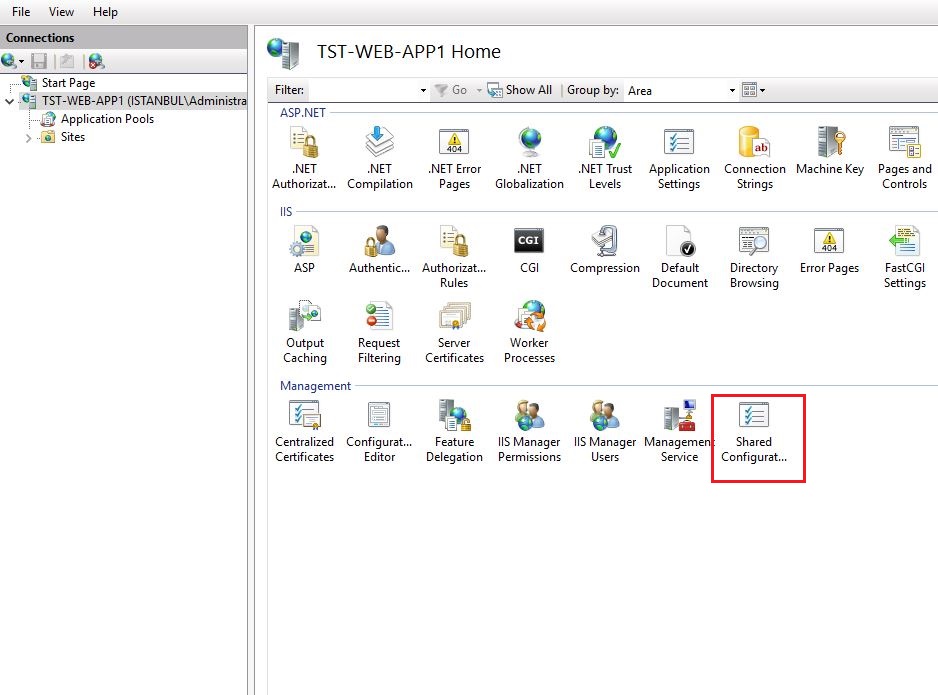Open Authentication feature
This screenshot has height=695, width=938.
379,249
